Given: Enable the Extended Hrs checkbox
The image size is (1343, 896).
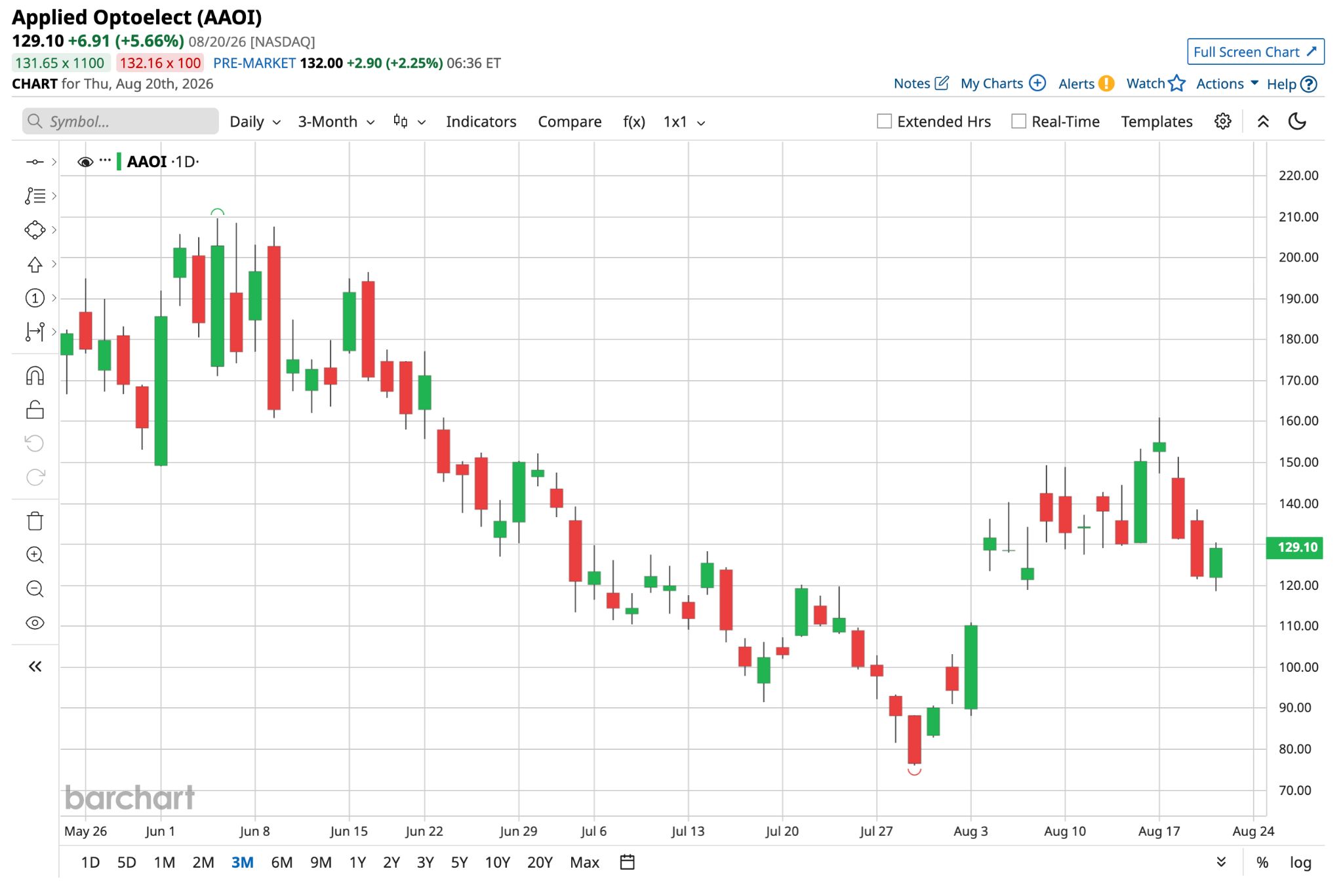Looking at the screenshot, I should [x=884, y=121].
